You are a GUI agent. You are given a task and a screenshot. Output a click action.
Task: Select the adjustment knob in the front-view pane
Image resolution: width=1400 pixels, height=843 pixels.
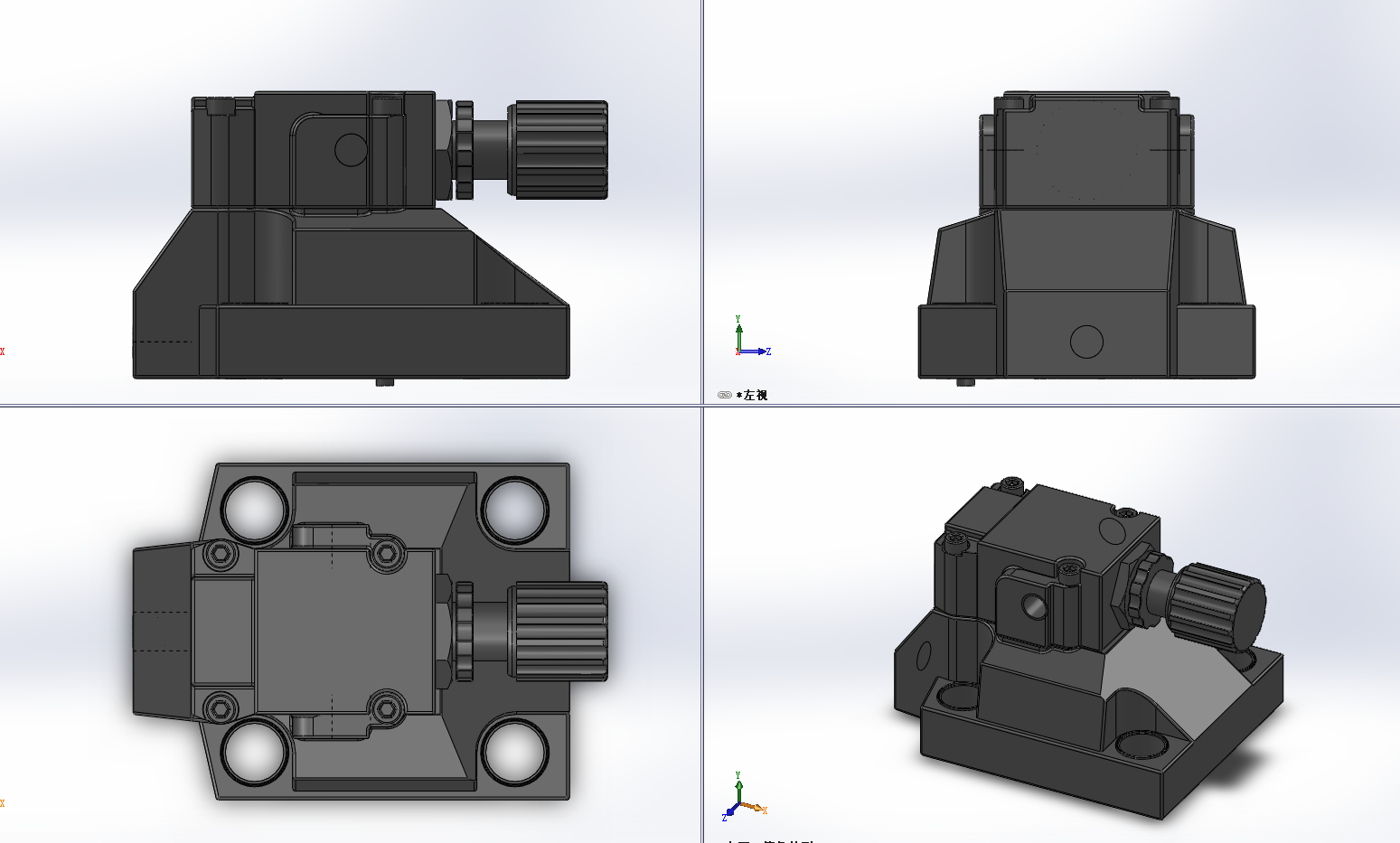tap(558, 150)
